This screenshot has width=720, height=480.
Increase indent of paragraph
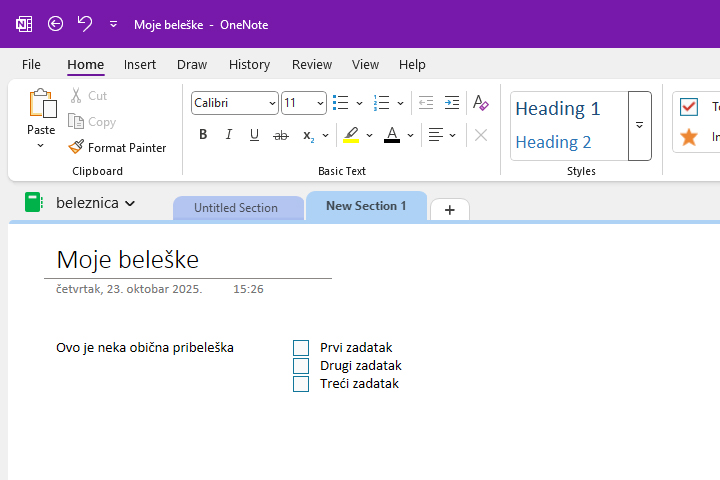tap(452, 103)
